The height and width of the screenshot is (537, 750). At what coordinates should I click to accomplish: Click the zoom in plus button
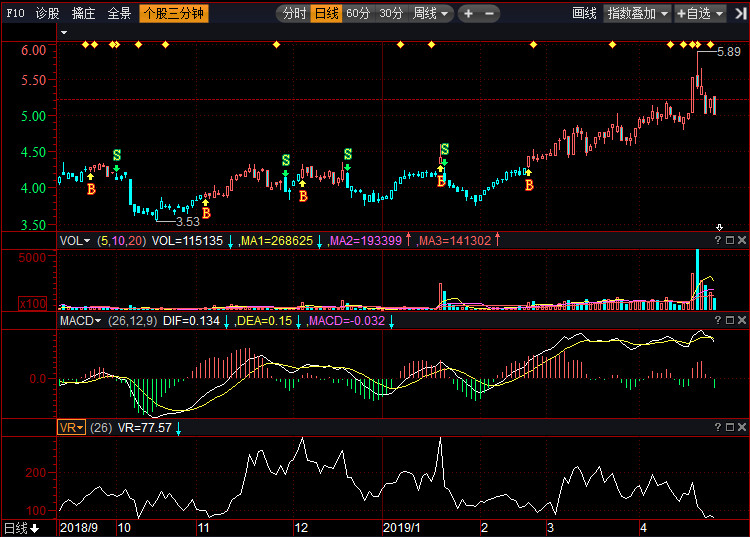click(470, 14)
